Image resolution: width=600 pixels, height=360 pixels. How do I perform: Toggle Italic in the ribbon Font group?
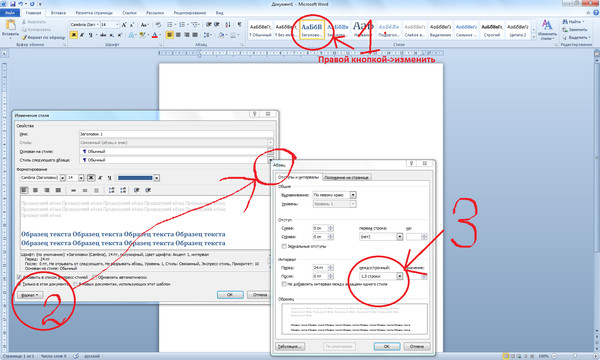82,35
